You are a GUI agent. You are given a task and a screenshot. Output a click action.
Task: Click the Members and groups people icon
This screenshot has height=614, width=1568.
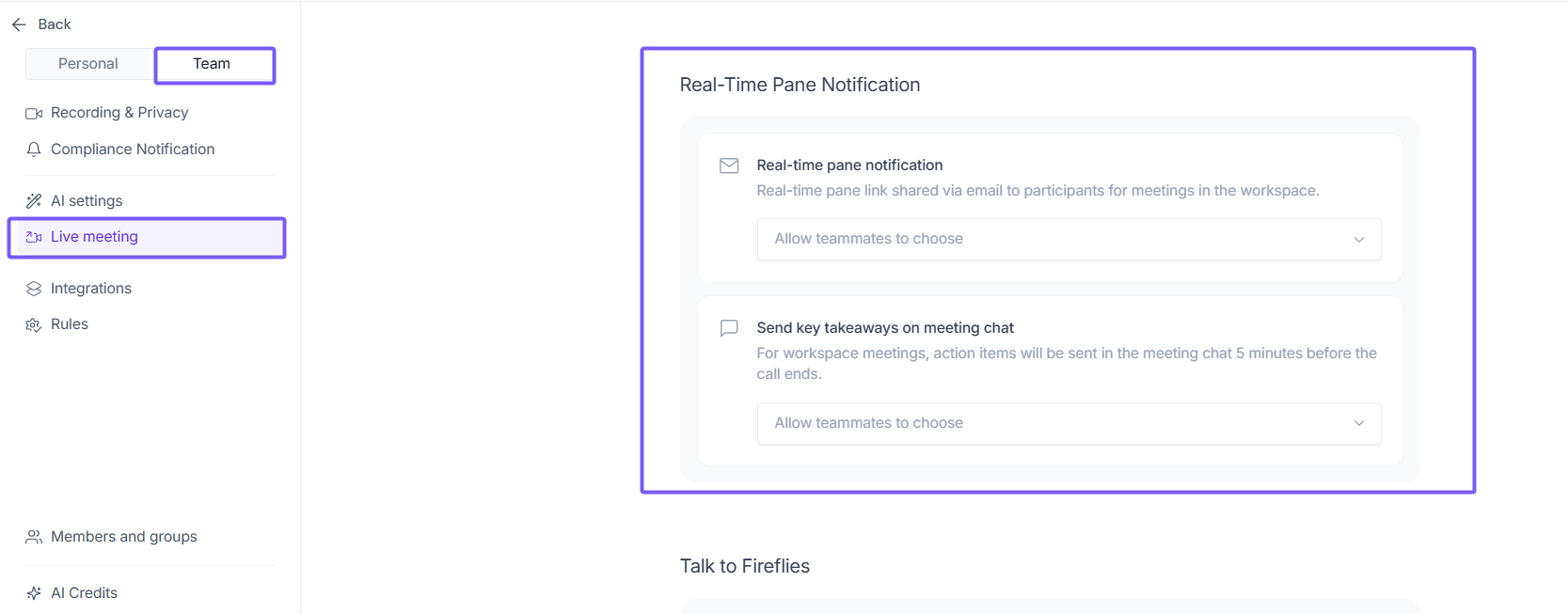coord(34,537)
